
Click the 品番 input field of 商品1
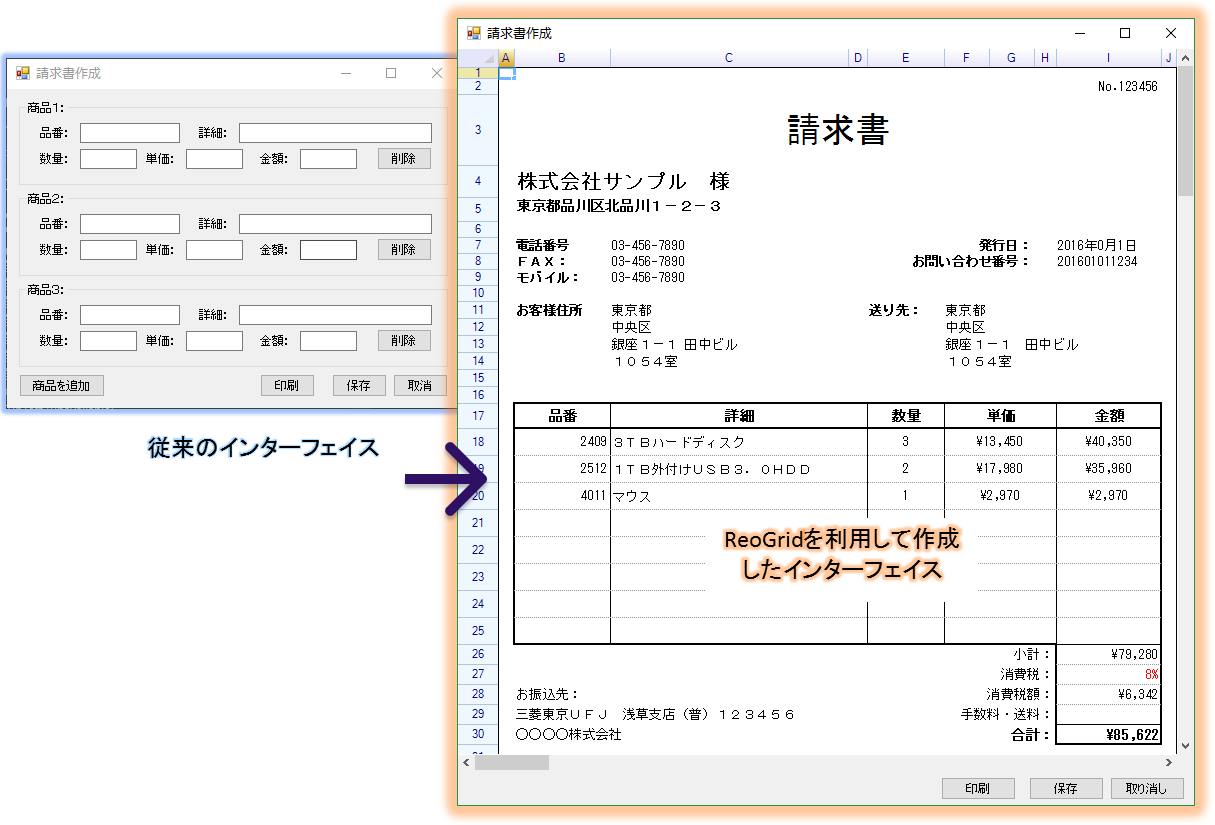130,133
